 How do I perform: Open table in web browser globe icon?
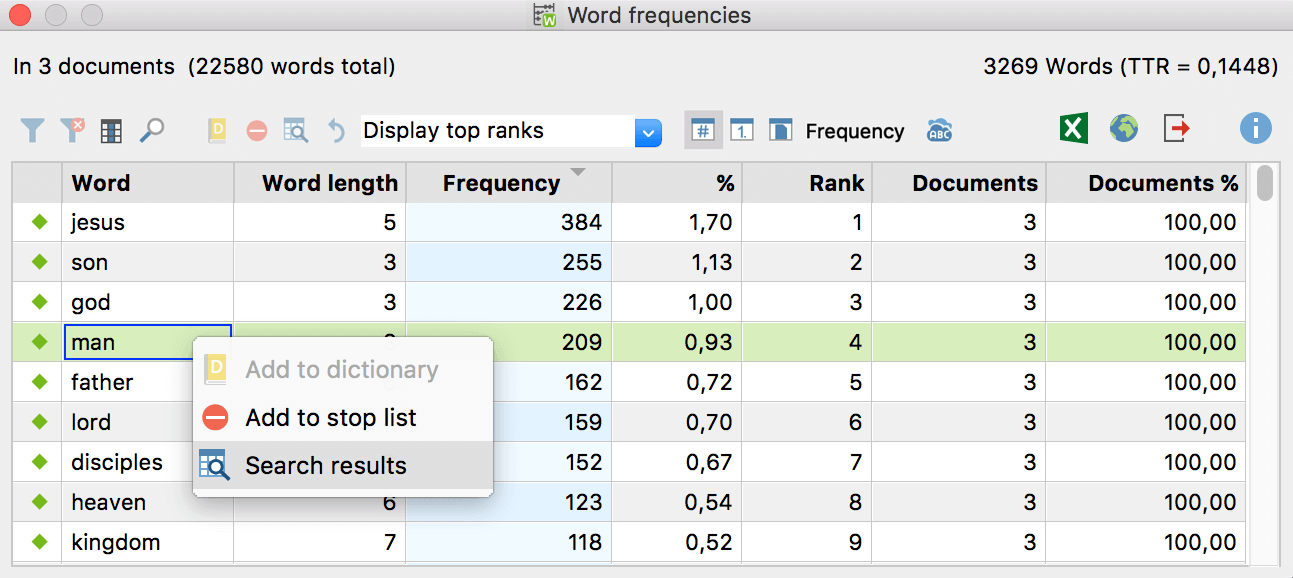click(1124, 128)
